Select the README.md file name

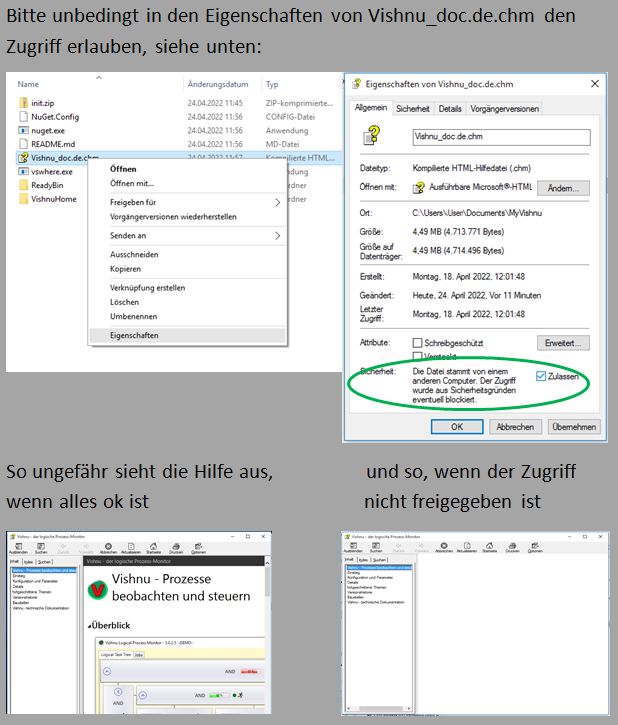[53, 144]
